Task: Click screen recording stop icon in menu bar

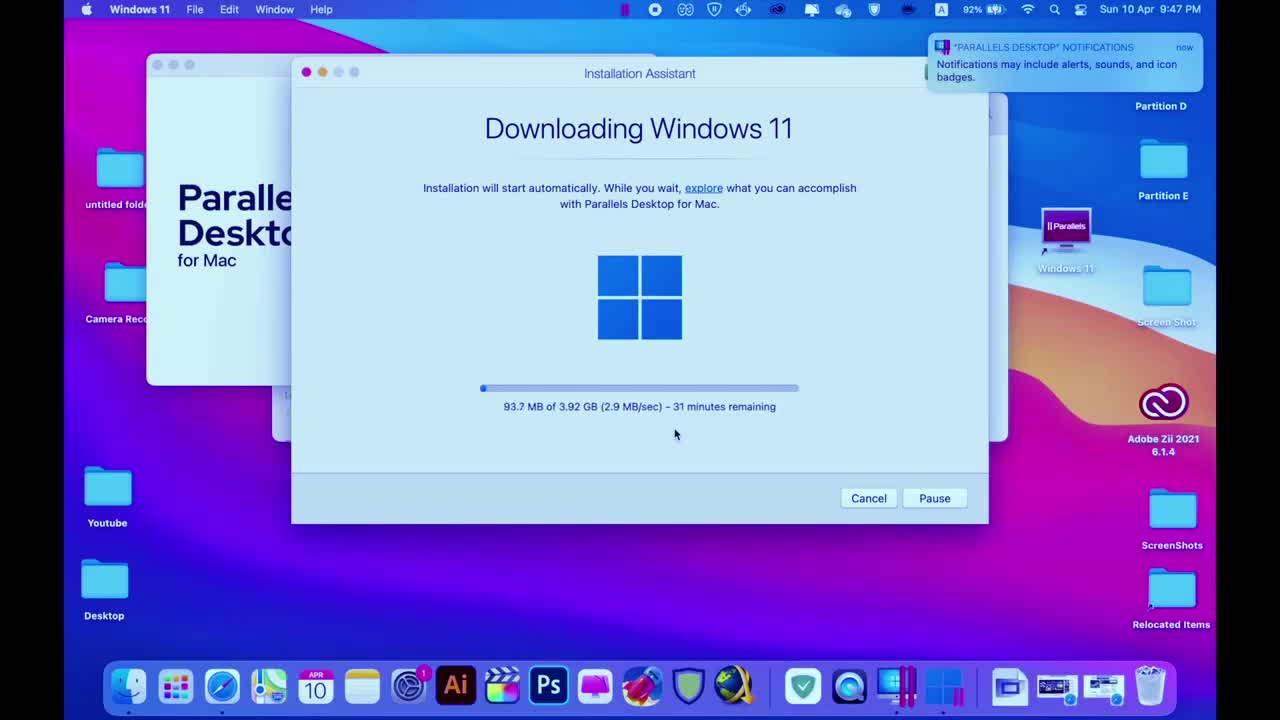Action: (655, 9)
